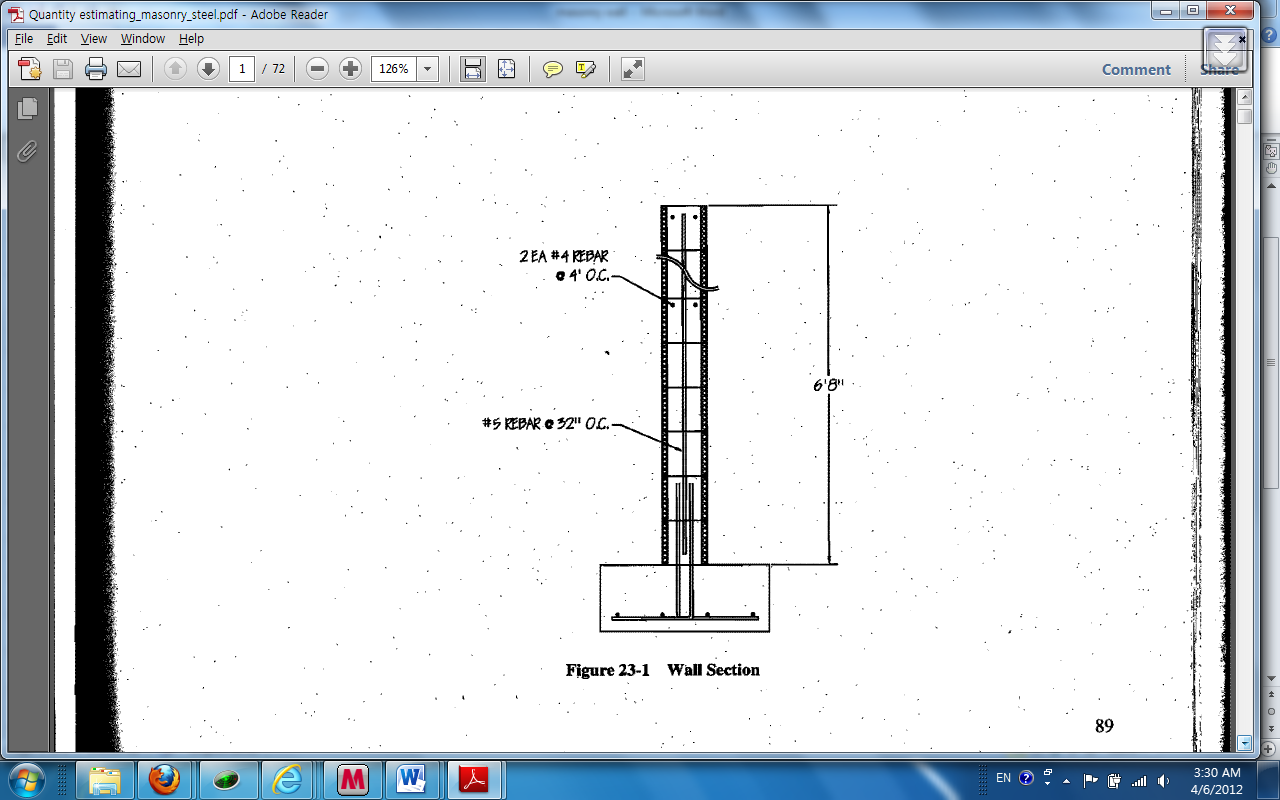Toggle Fit Width page view
Screen dimensions: 1280x800
point(471,69)
